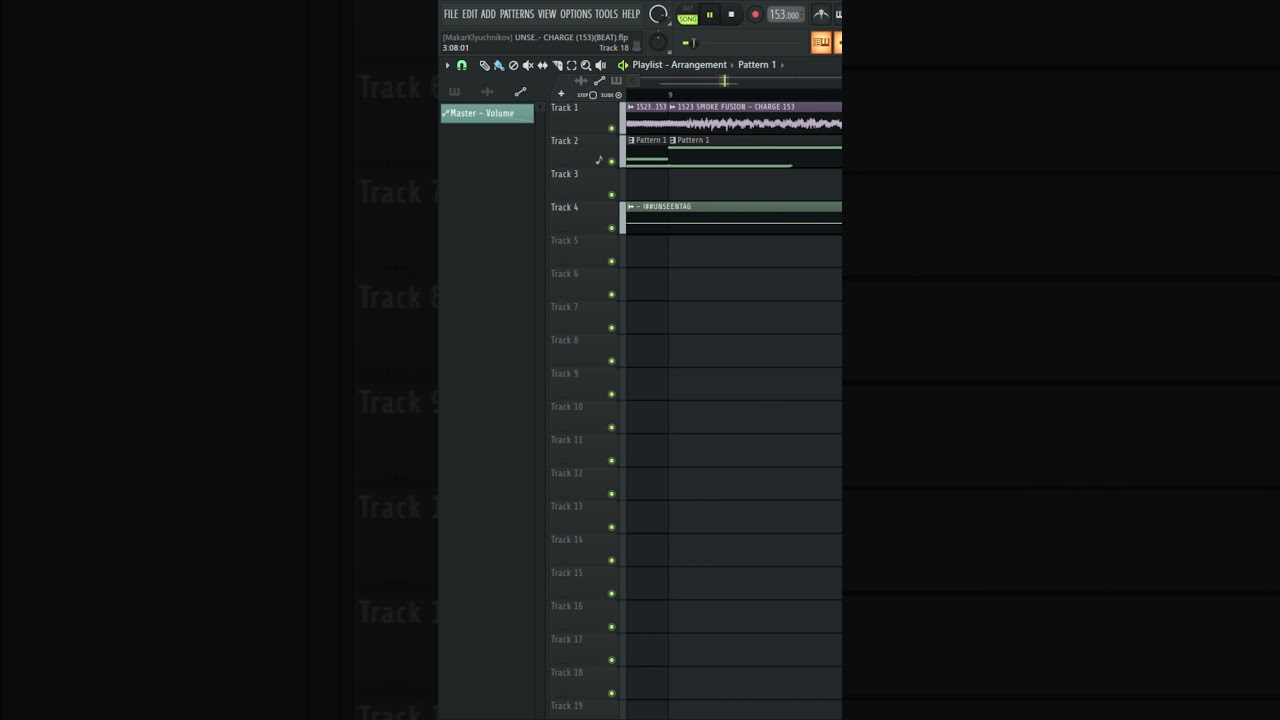Click the master volume knob
The width and height of the screenshot is (1280, 720).
point(658,14)
